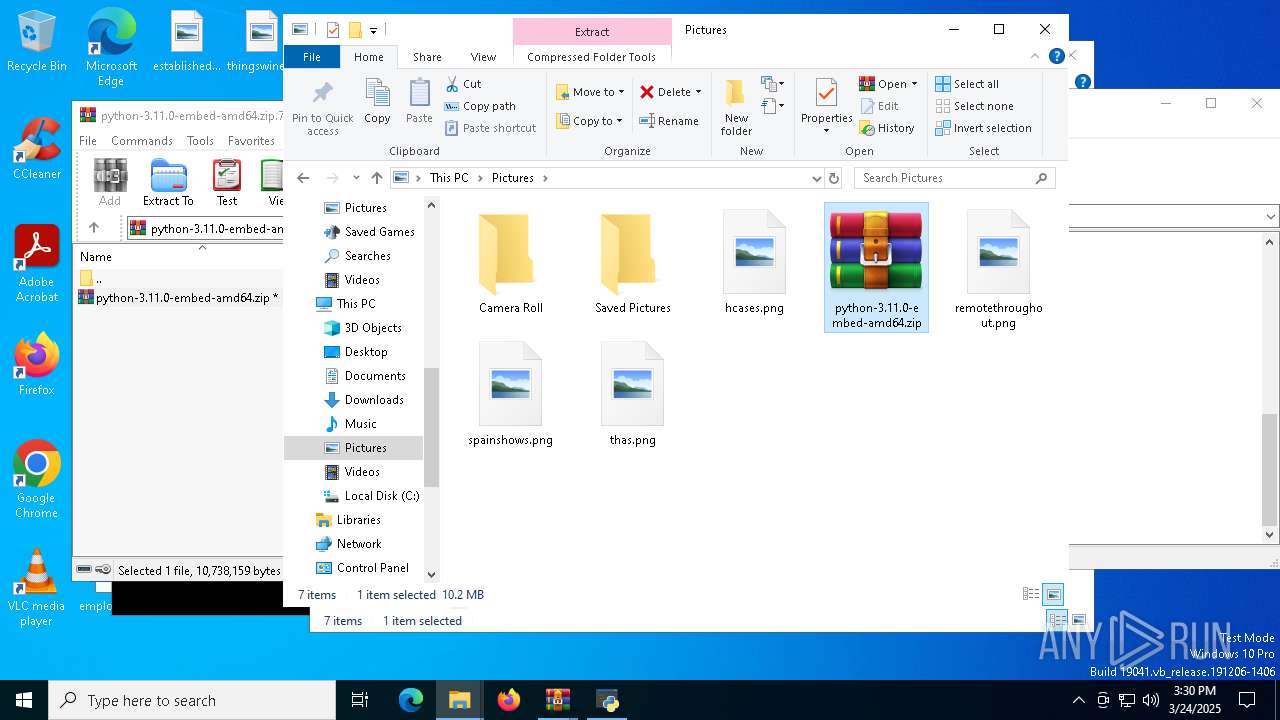This screenshot has height=720, width=1280.
Task: Switch to large icons view toggle
Action: (1053, 594)
